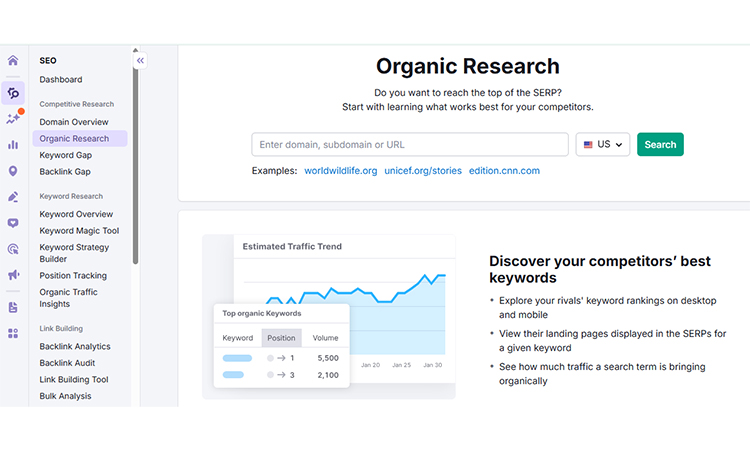Viewport: 750px width, 450px height.
Task: Open Backlink Audit
Action: [x=67, y=363]
